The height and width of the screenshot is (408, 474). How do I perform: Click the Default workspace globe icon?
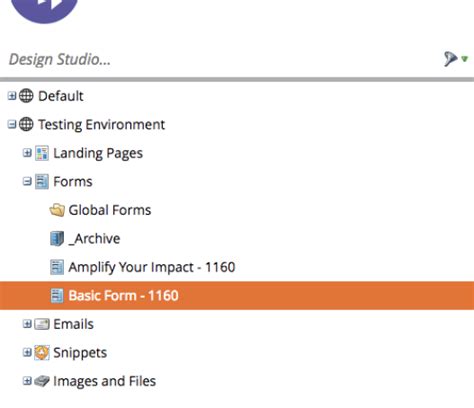tap(26, 96)
